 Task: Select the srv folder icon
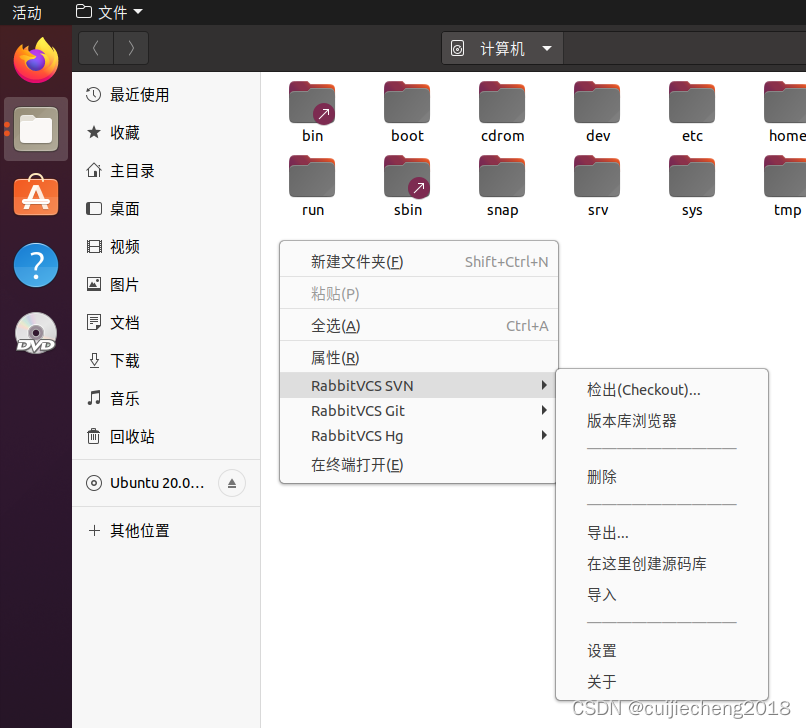click(597, 177)
